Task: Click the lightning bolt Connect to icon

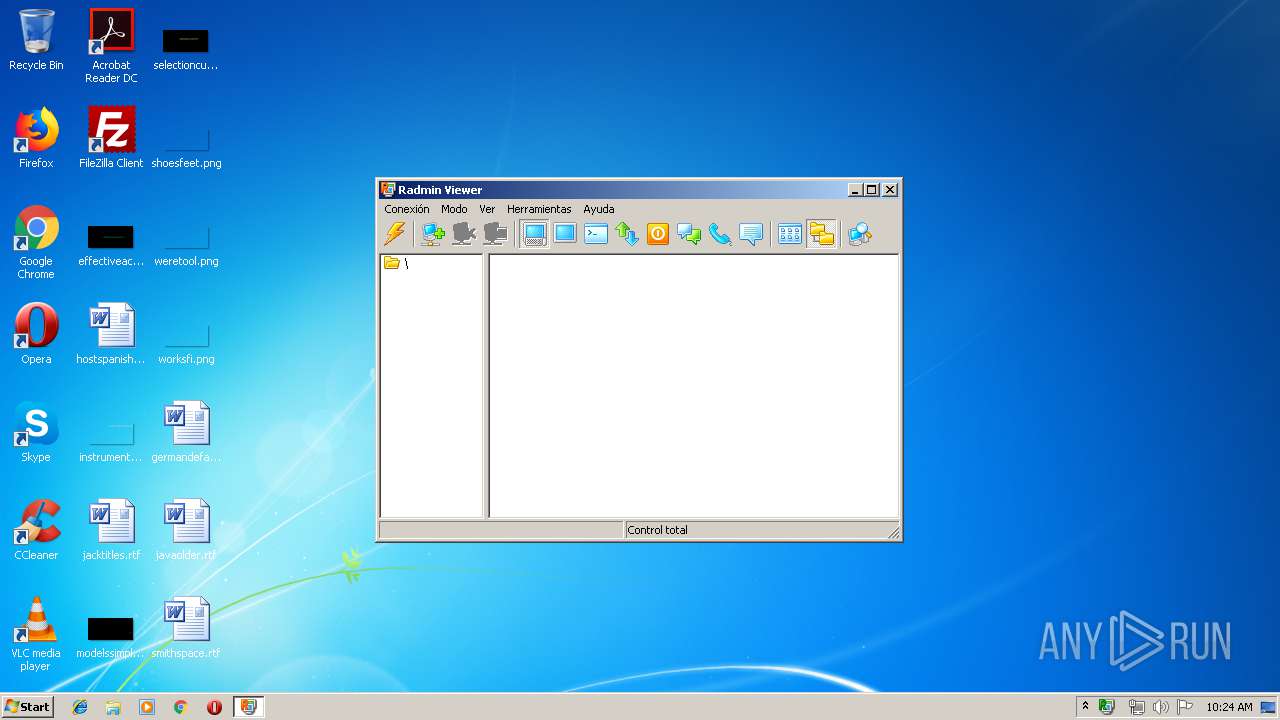Action: click(x=395, y=234)
